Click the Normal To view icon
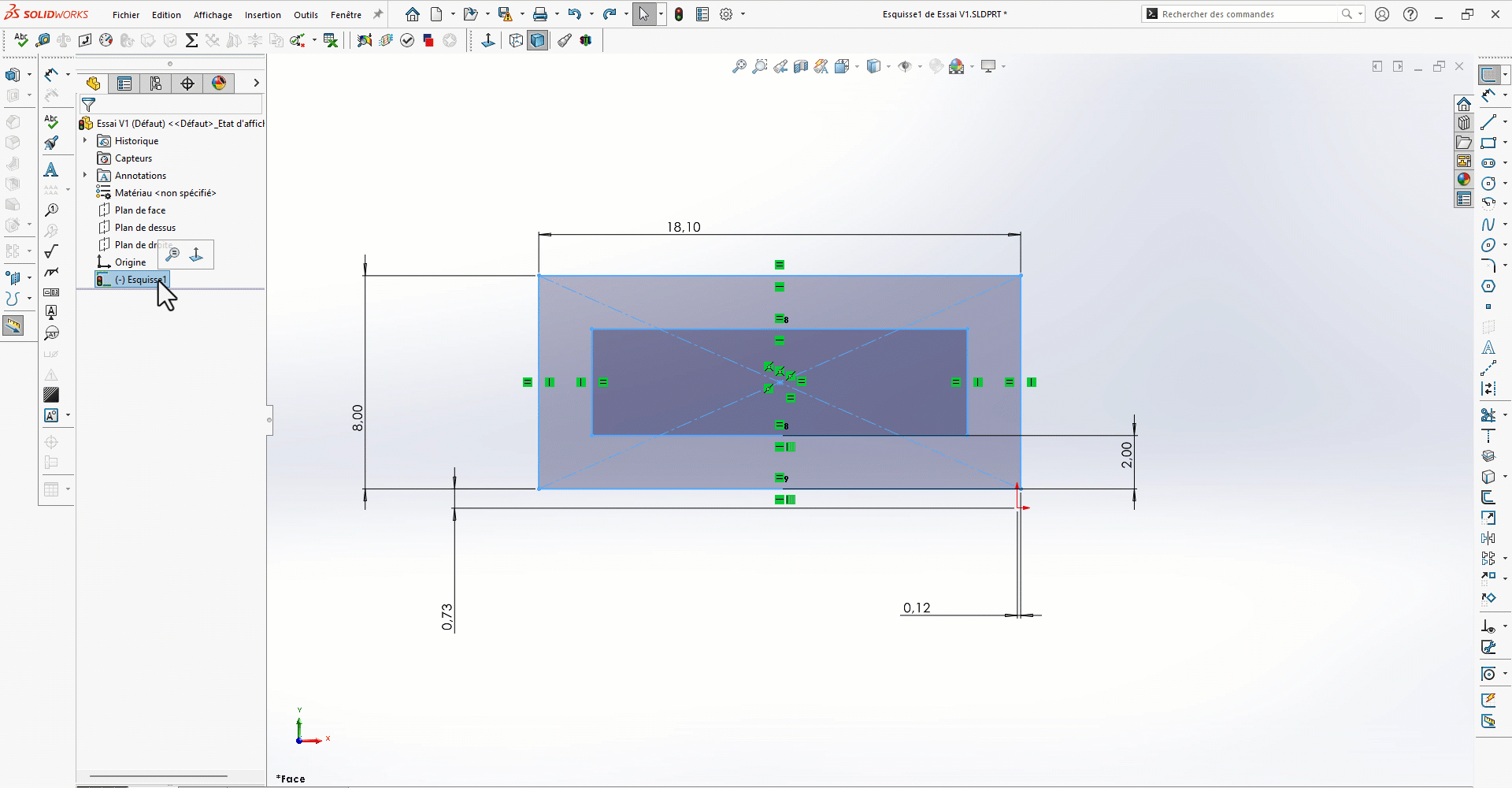 488,40
